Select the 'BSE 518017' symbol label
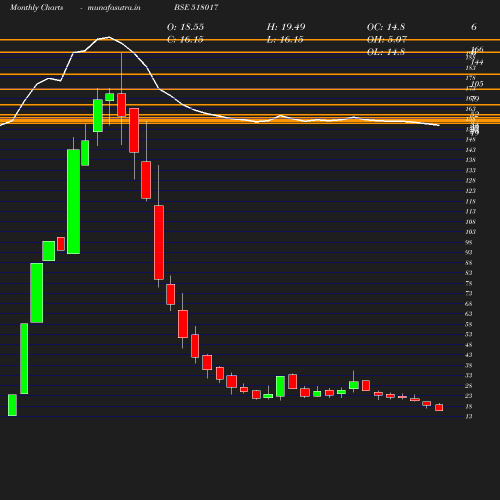Screen dimensions: 500x500 [196, 7]
